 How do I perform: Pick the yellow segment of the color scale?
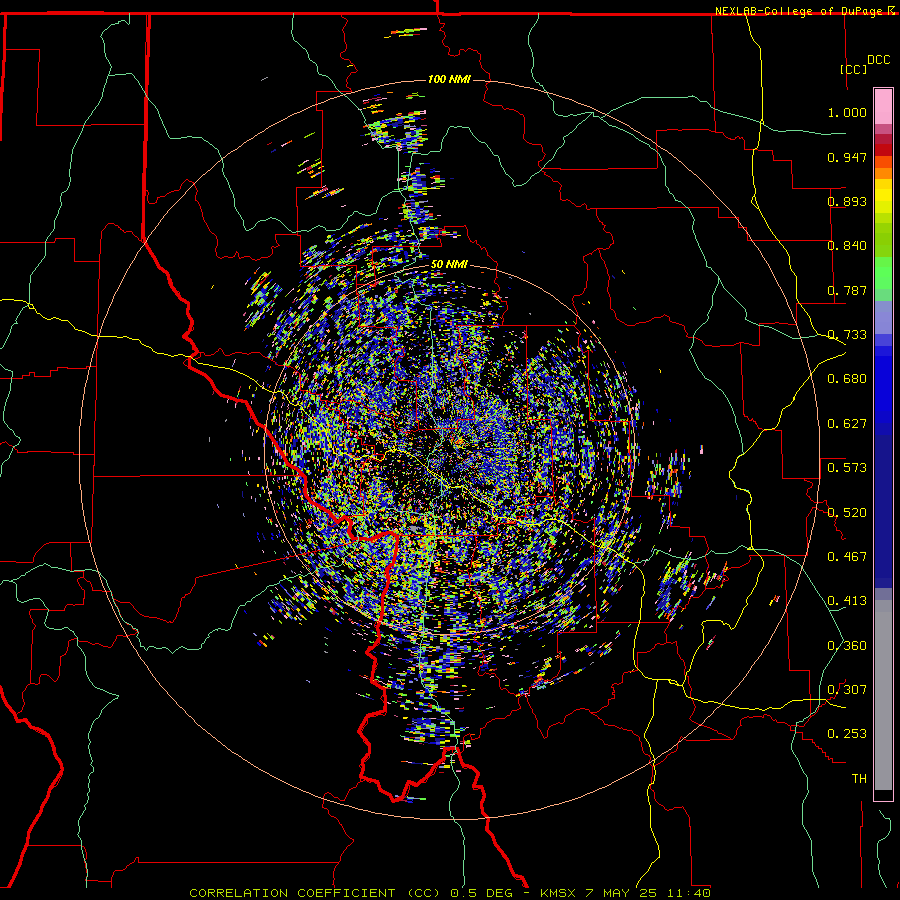[883, 196]
